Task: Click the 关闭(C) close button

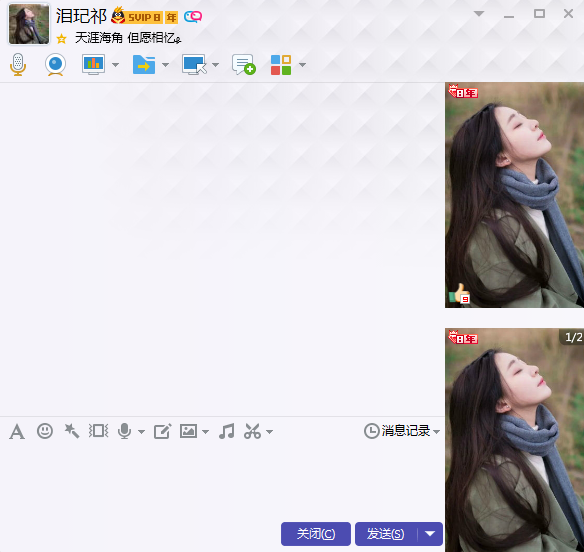Action: pyautogui.click(x=316, y=534)
